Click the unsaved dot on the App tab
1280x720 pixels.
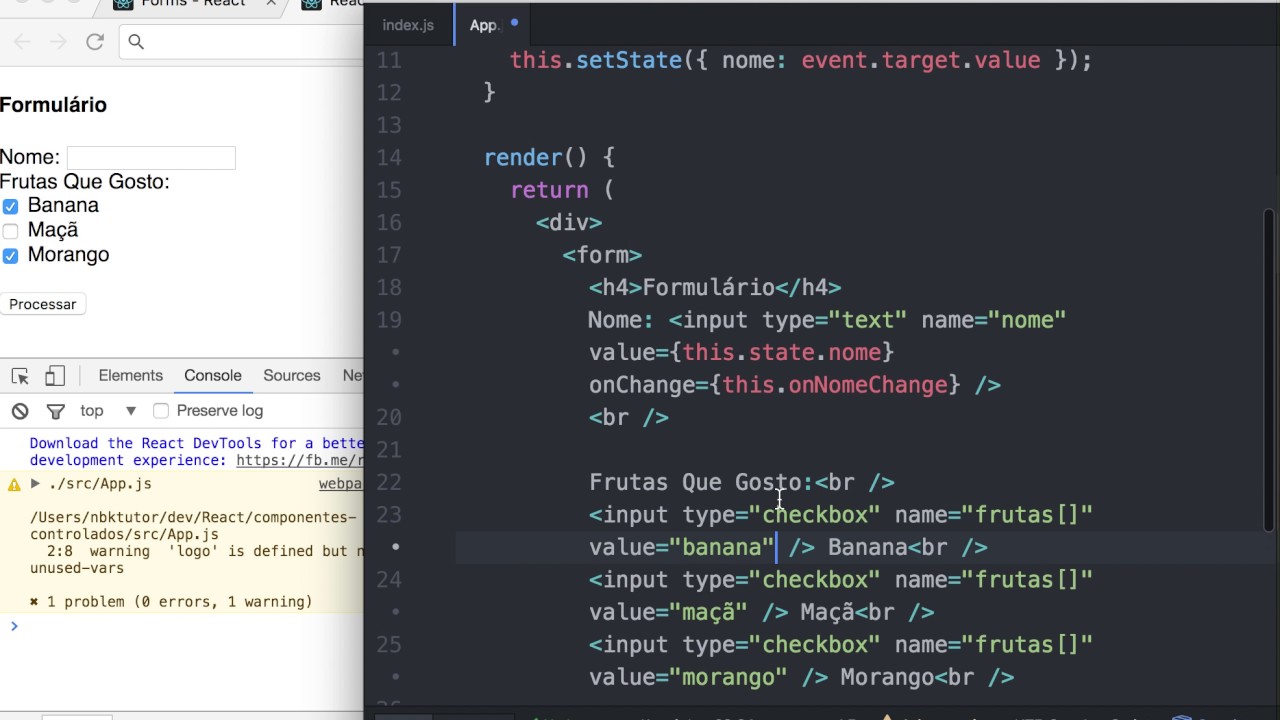[514, 22]
